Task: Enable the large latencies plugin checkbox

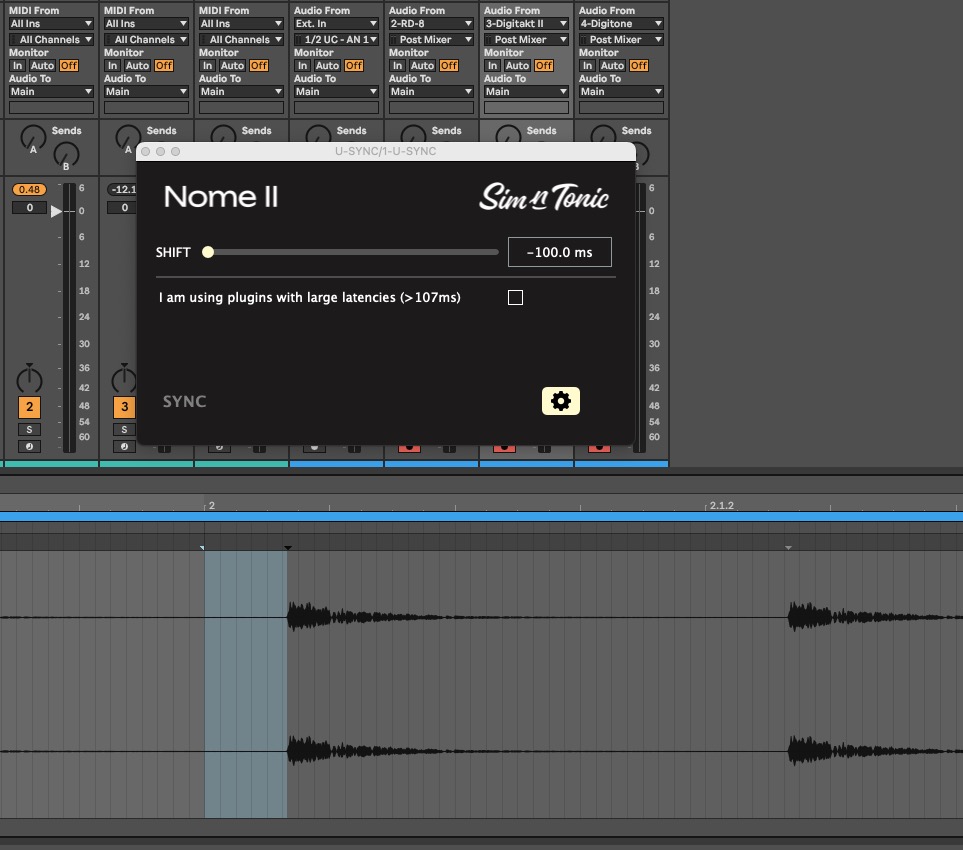Action: 515,297
